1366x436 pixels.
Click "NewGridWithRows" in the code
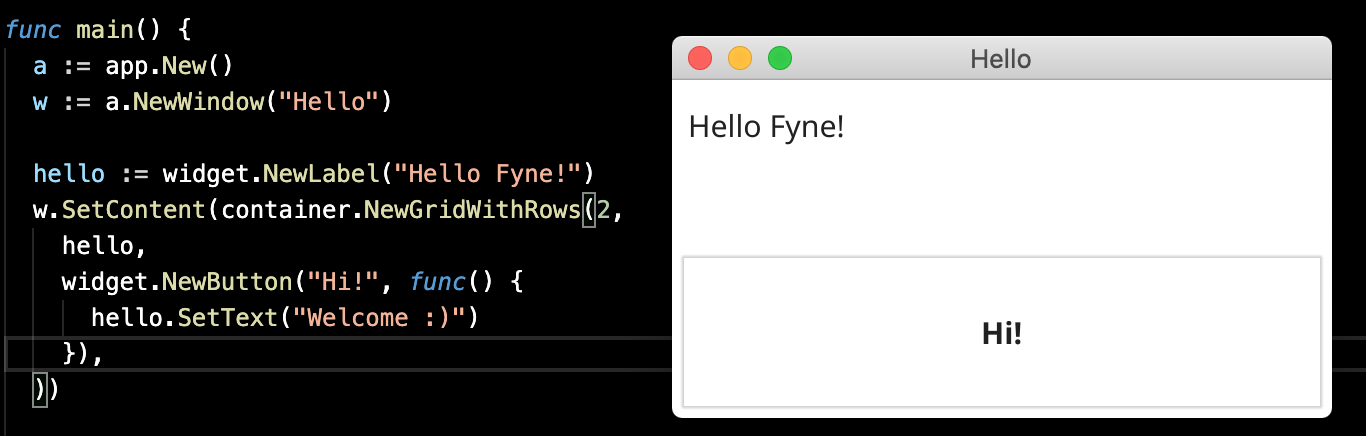(472, 210)
